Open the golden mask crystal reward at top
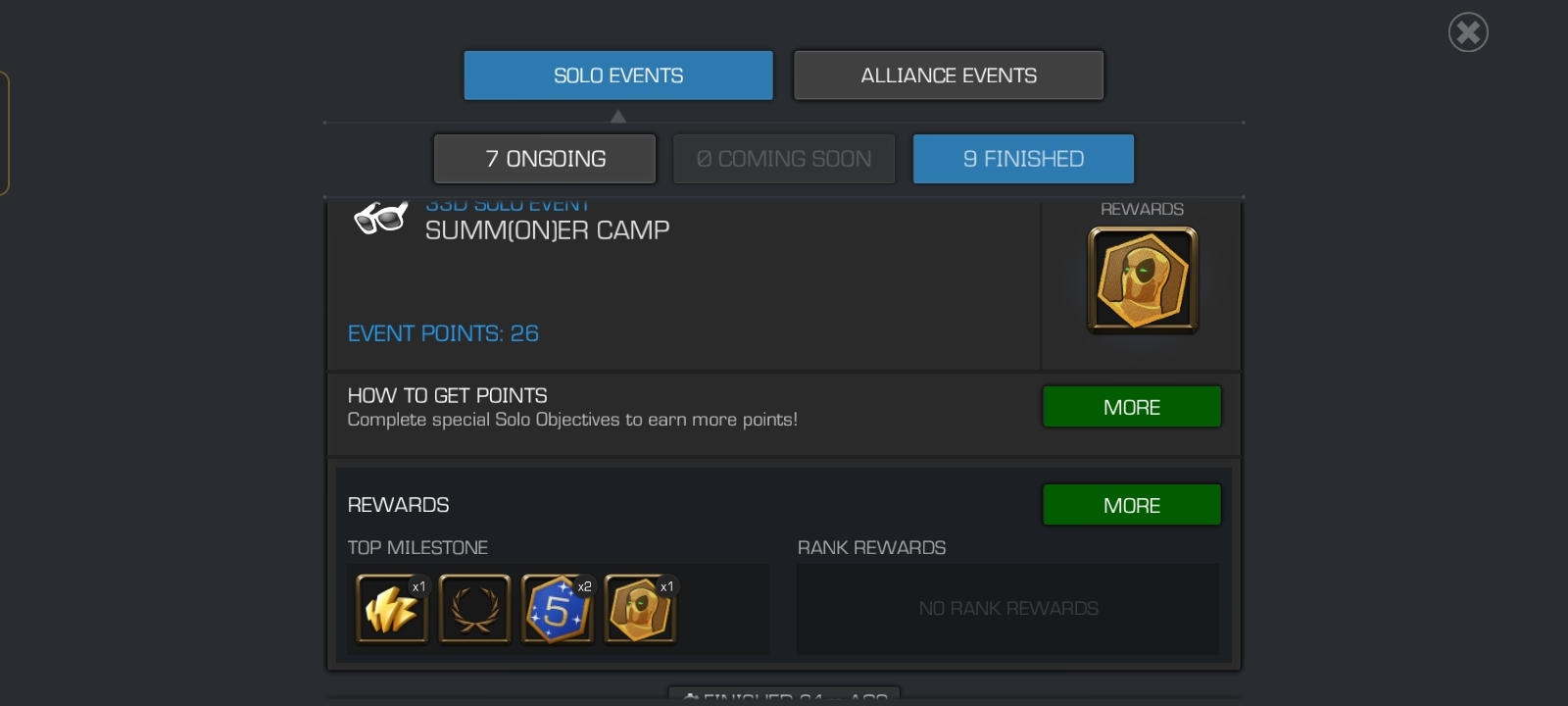This screenshot has width=1568, height=706. (x=1143, y=280)
